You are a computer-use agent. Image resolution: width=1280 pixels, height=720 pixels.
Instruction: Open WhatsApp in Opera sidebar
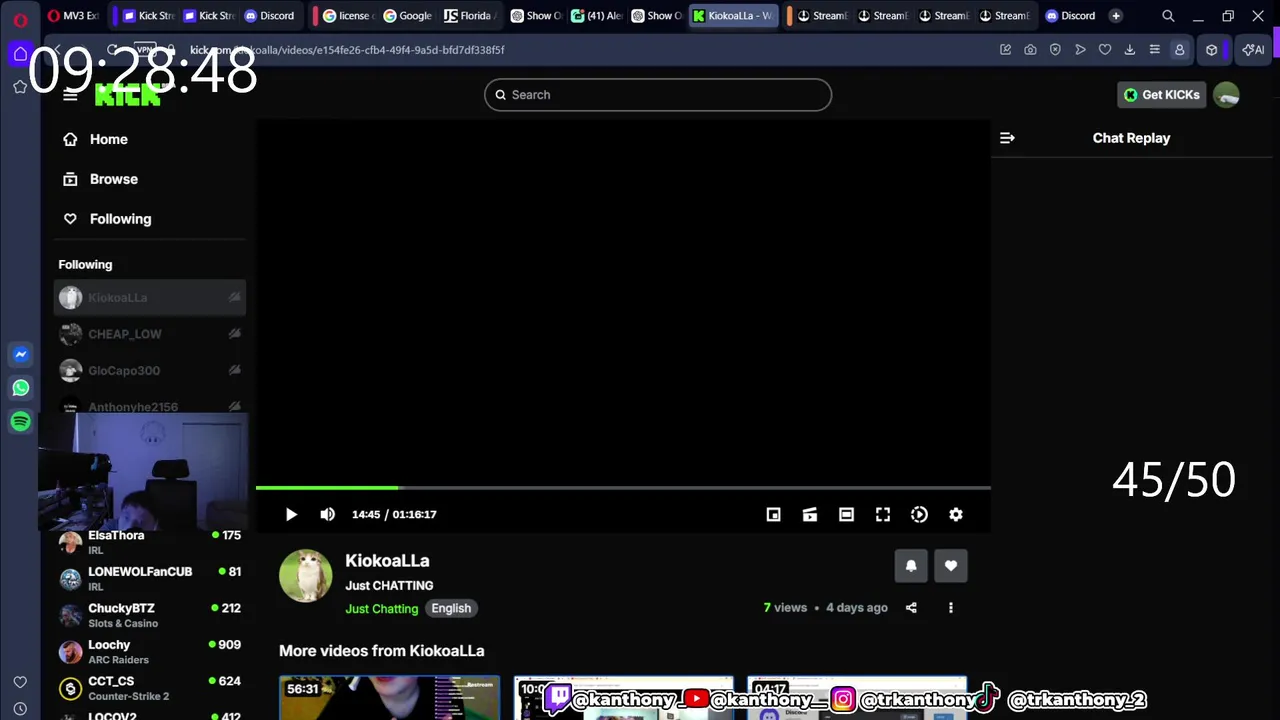pos(20,388)
